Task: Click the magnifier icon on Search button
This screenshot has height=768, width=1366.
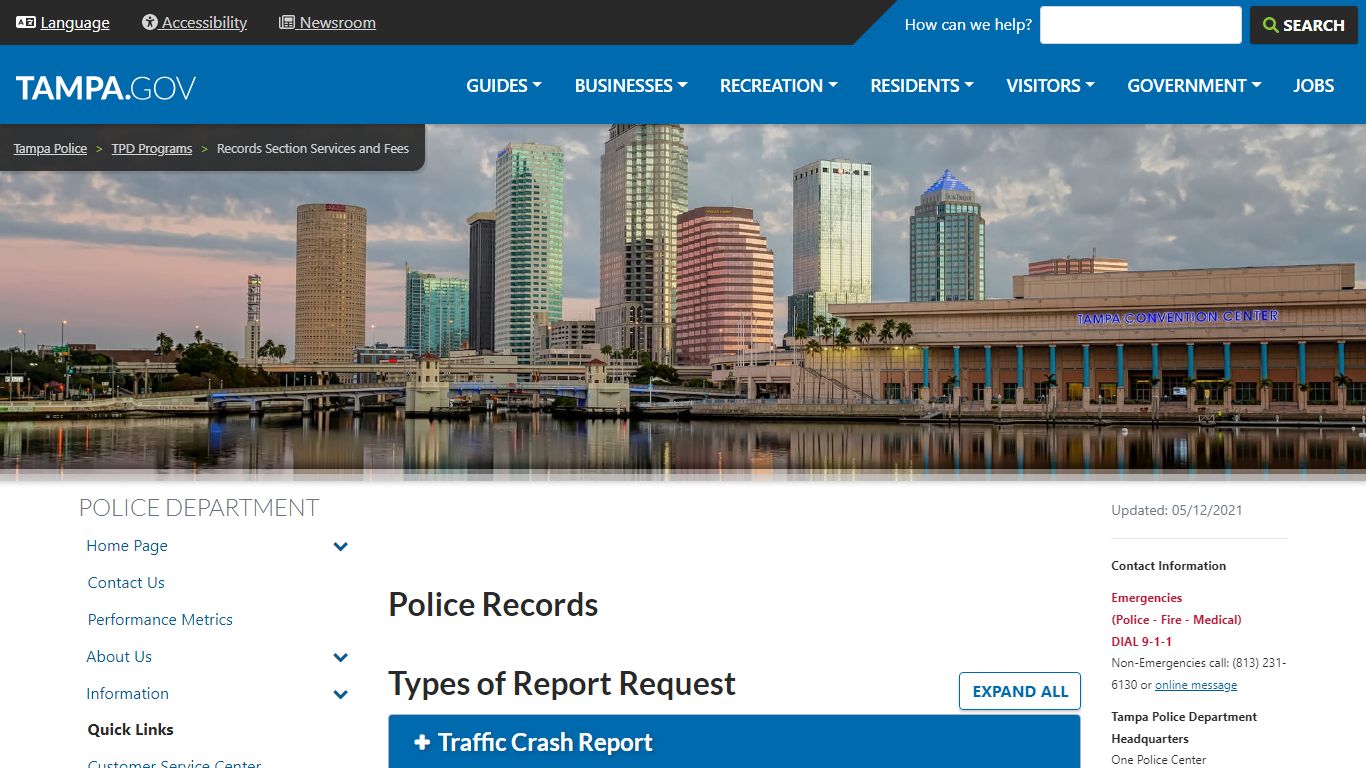Action: (x=1271, y=25)
